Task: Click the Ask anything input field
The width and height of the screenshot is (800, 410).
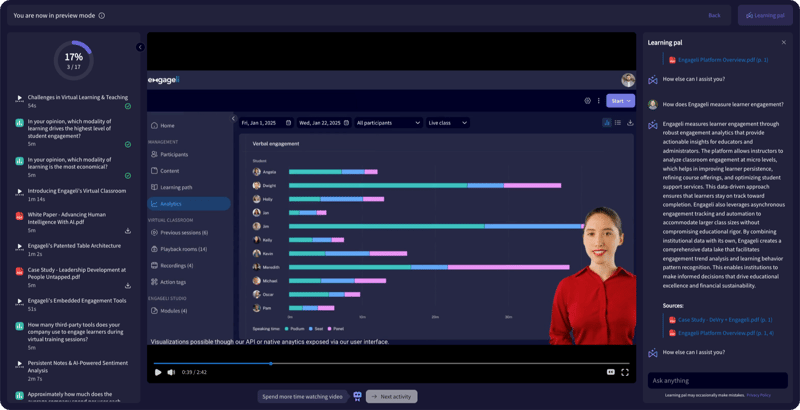Action: pos(718,380)
